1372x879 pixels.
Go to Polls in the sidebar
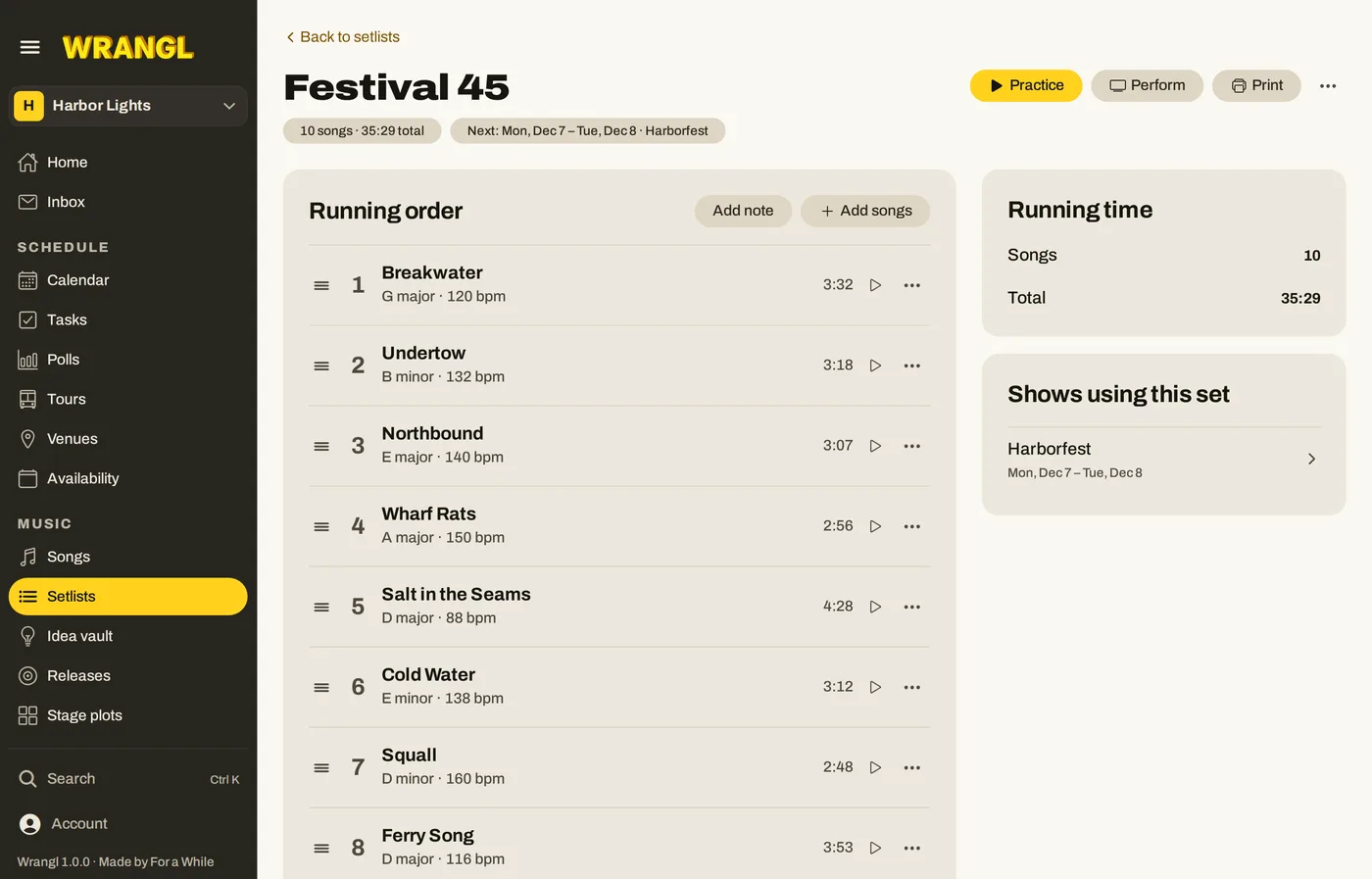click(128, 360)
